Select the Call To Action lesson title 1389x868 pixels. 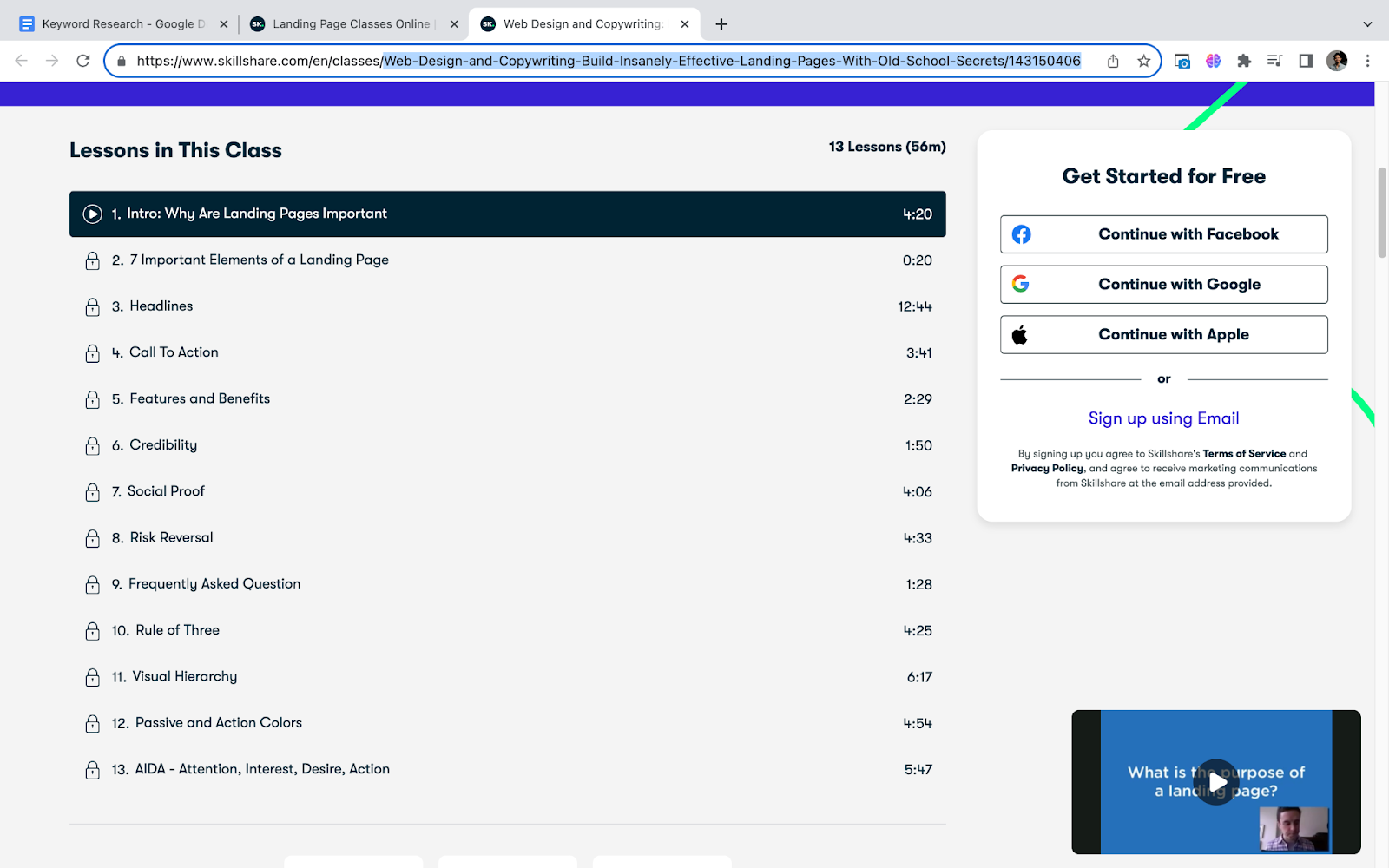coord(174,352)
